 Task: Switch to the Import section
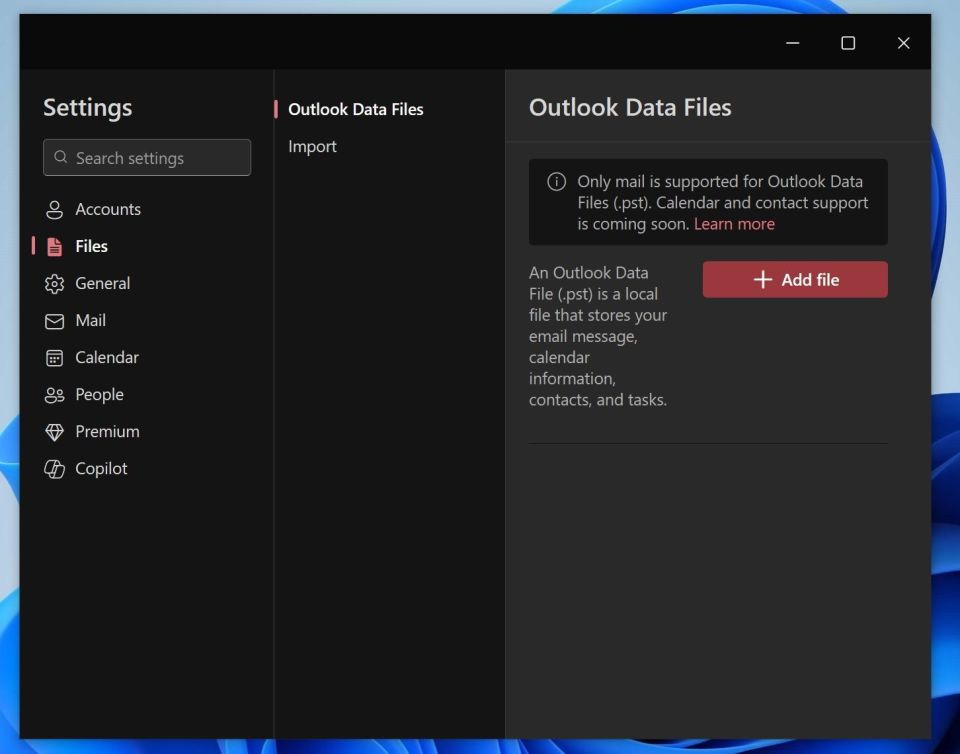click(x=312, y=147)
